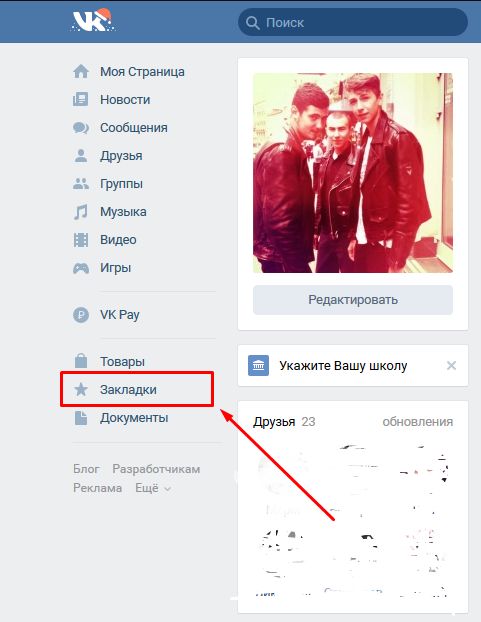Image resolution: width=481 pixels, height=622 pixels.
Task: Open the Игры gamepad icon
Action: [x=81, y=268]
